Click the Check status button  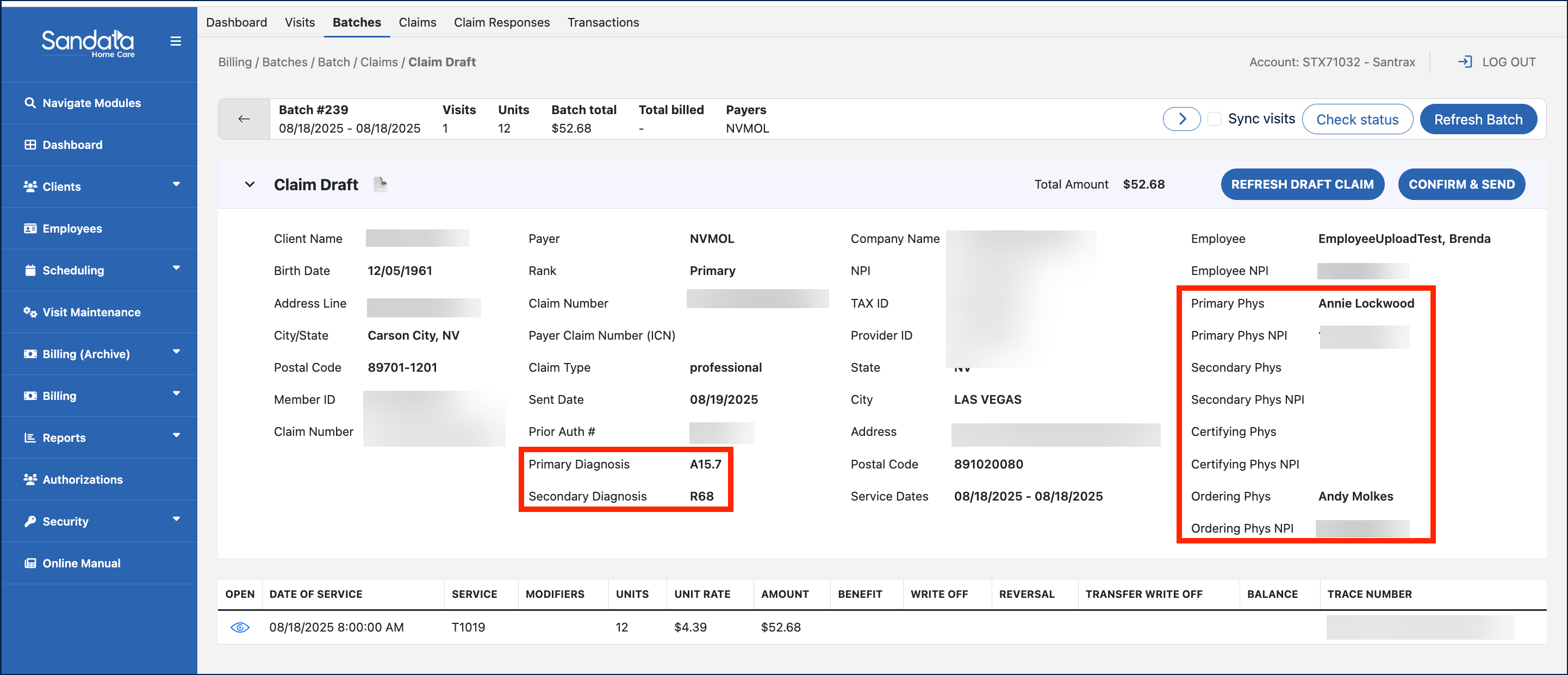coord(1357,120)
